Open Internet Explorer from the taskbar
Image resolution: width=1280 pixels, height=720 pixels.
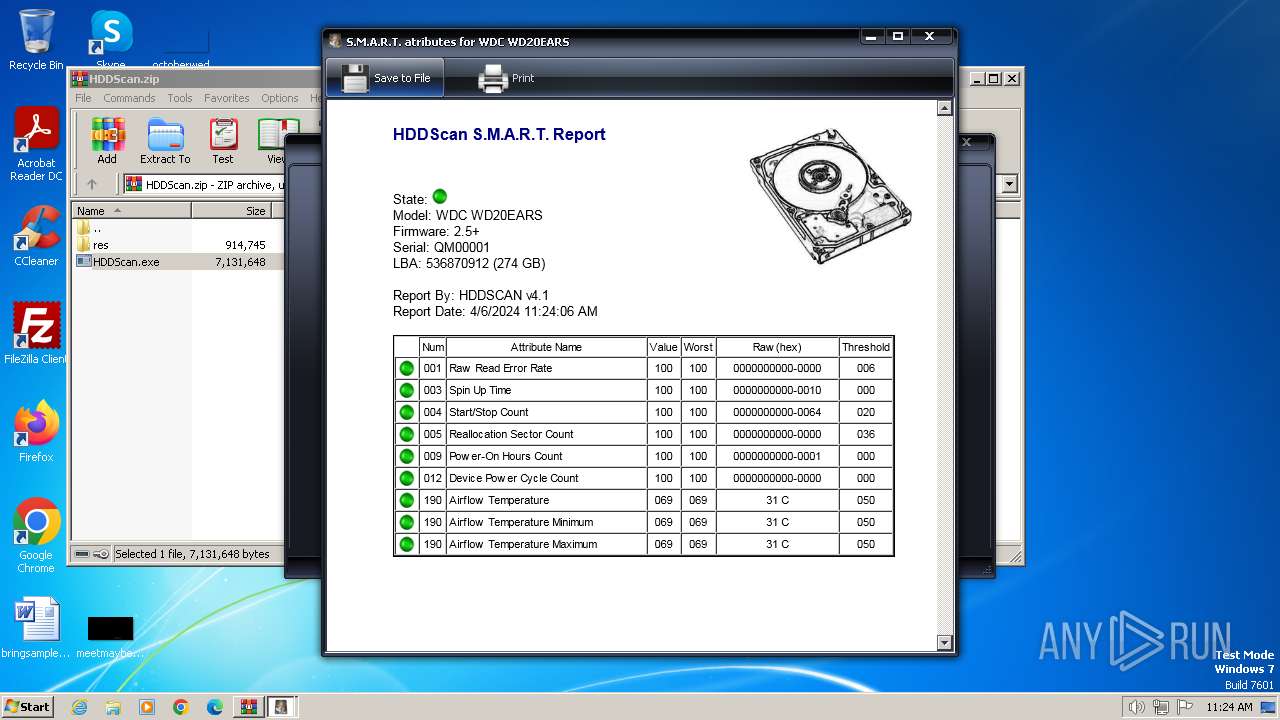[x=79, y=707]
